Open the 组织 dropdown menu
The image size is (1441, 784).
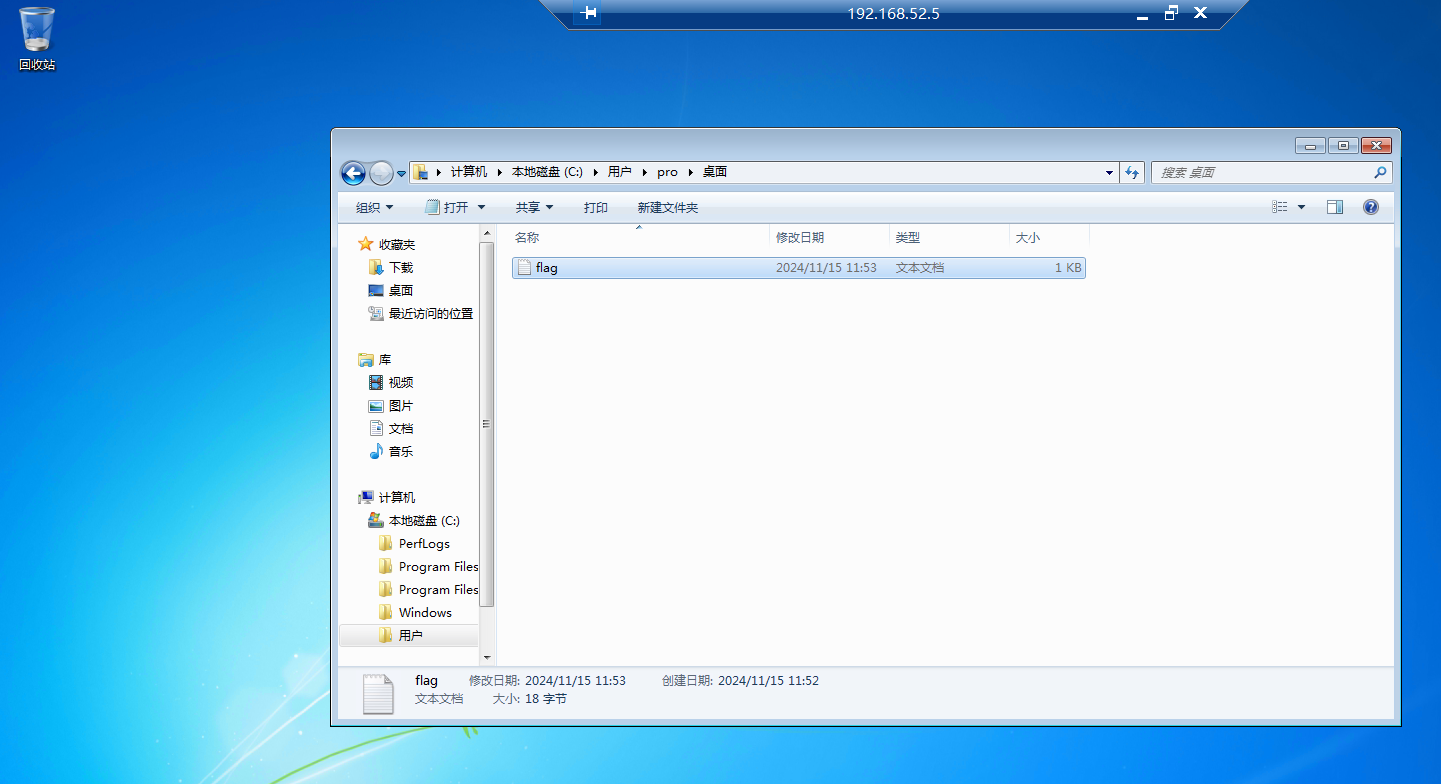point(374,208)
